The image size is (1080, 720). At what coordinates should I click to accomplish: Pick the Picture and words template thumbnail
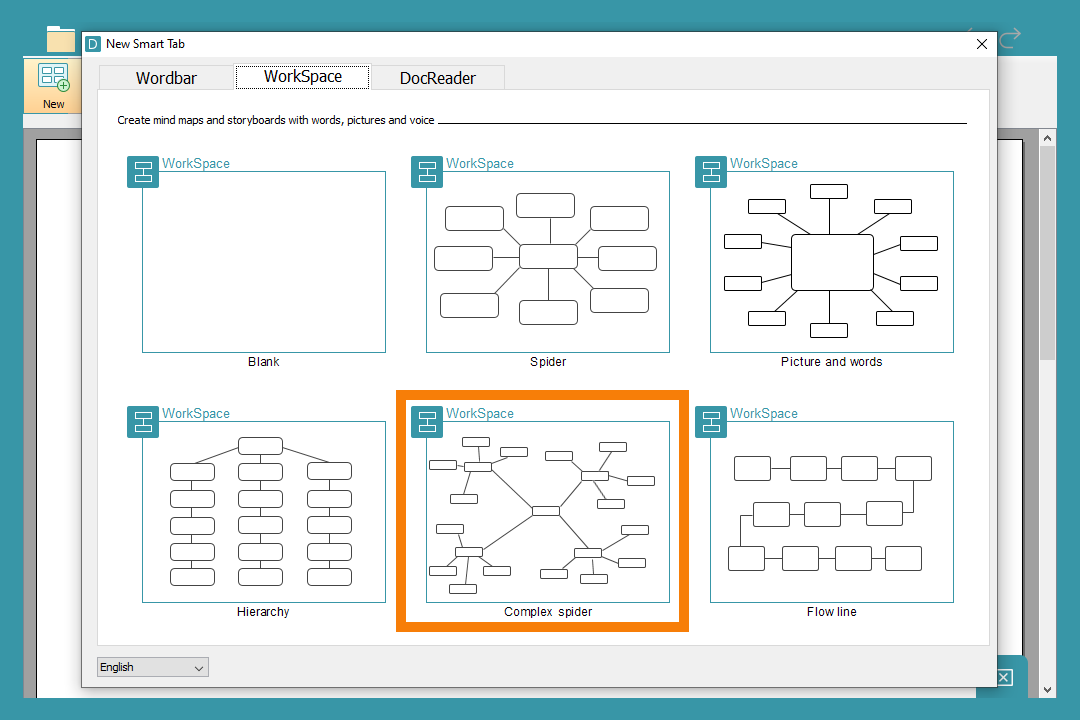(832, 262)
